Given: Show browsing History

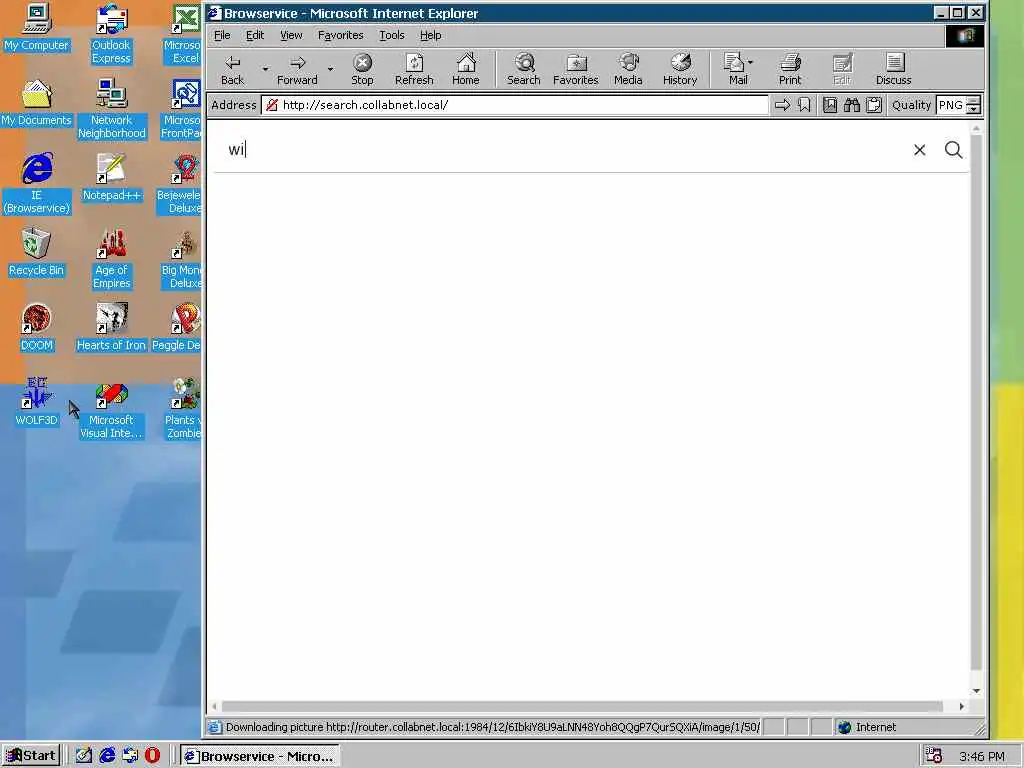Looking at the screenshot, I should [680, 69].
